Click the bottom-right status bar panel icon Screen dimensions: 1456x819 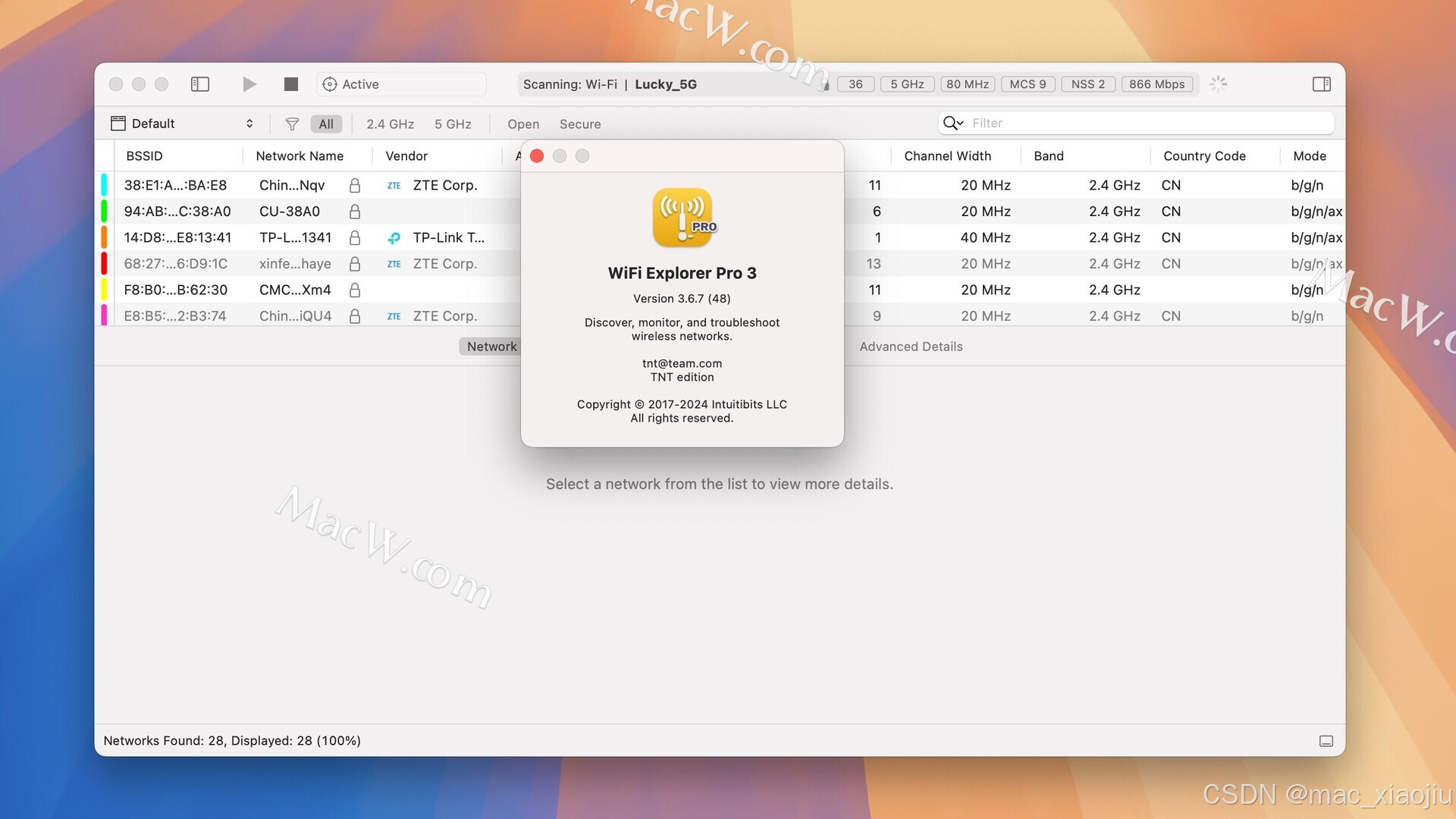click(1326, 741)
